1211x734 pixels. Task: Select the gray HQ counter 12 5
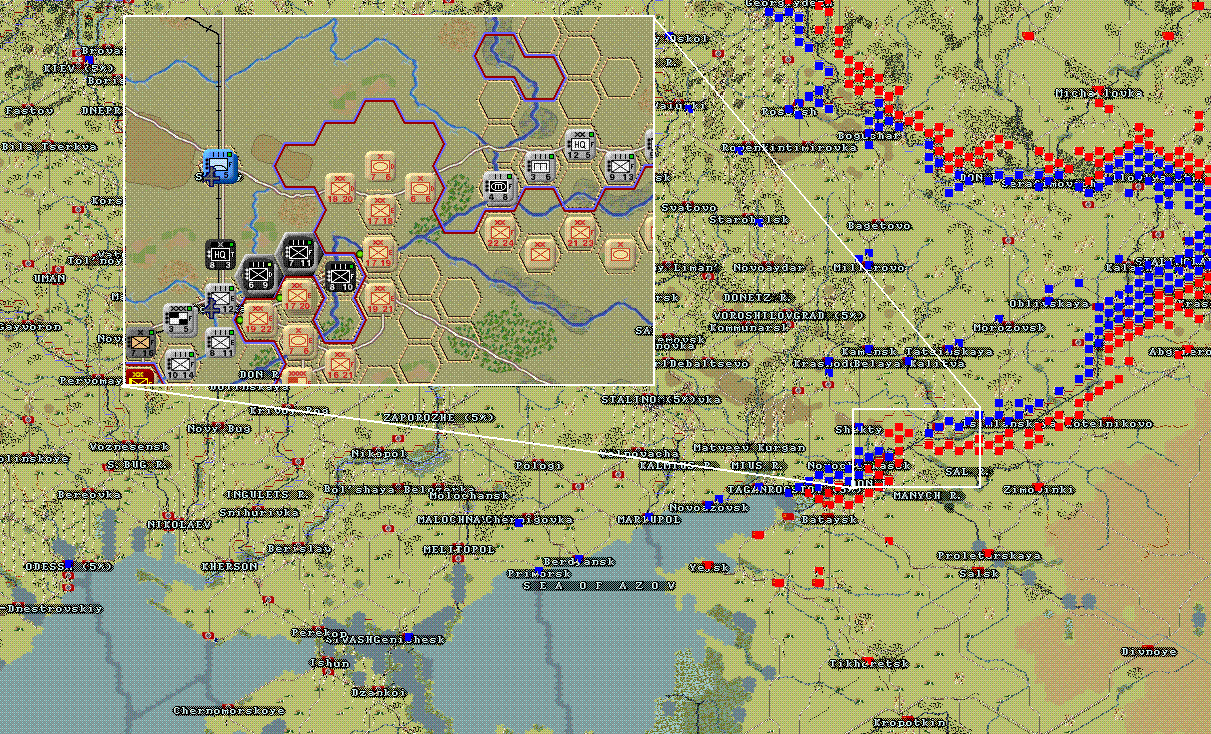tap(580, 145)
